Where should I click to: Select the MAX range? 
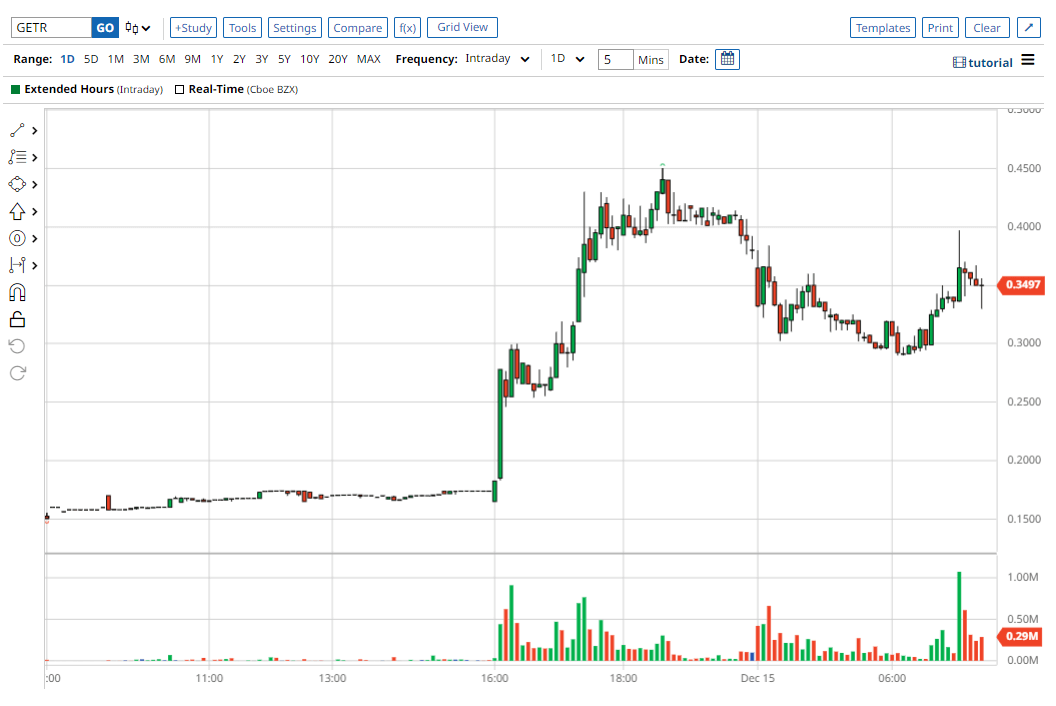click(368, 59)
